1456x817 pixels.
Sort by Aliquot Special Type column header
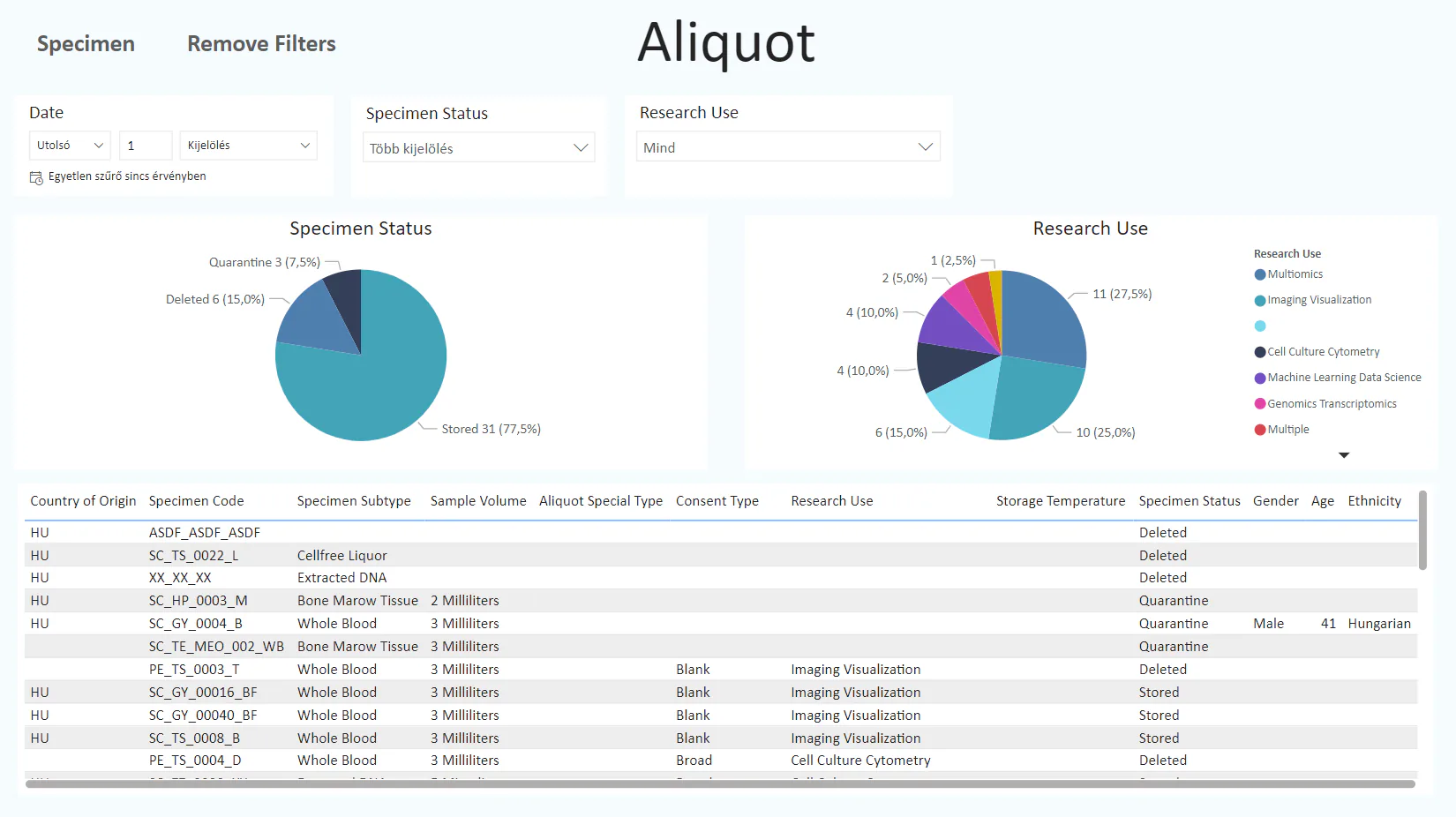(x=601, y=501)
